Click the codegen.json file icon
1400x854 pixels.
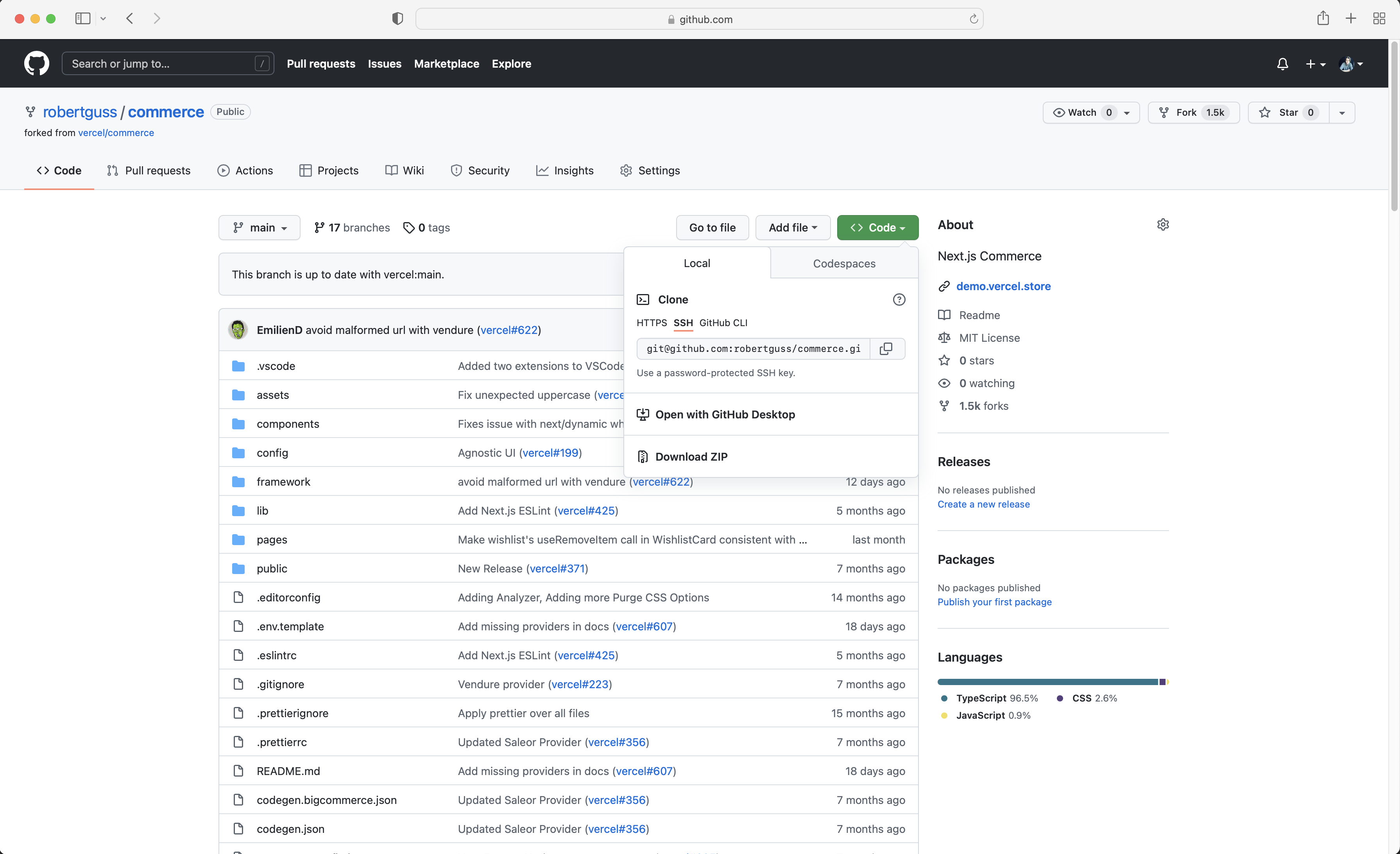[x=239, y=829]
